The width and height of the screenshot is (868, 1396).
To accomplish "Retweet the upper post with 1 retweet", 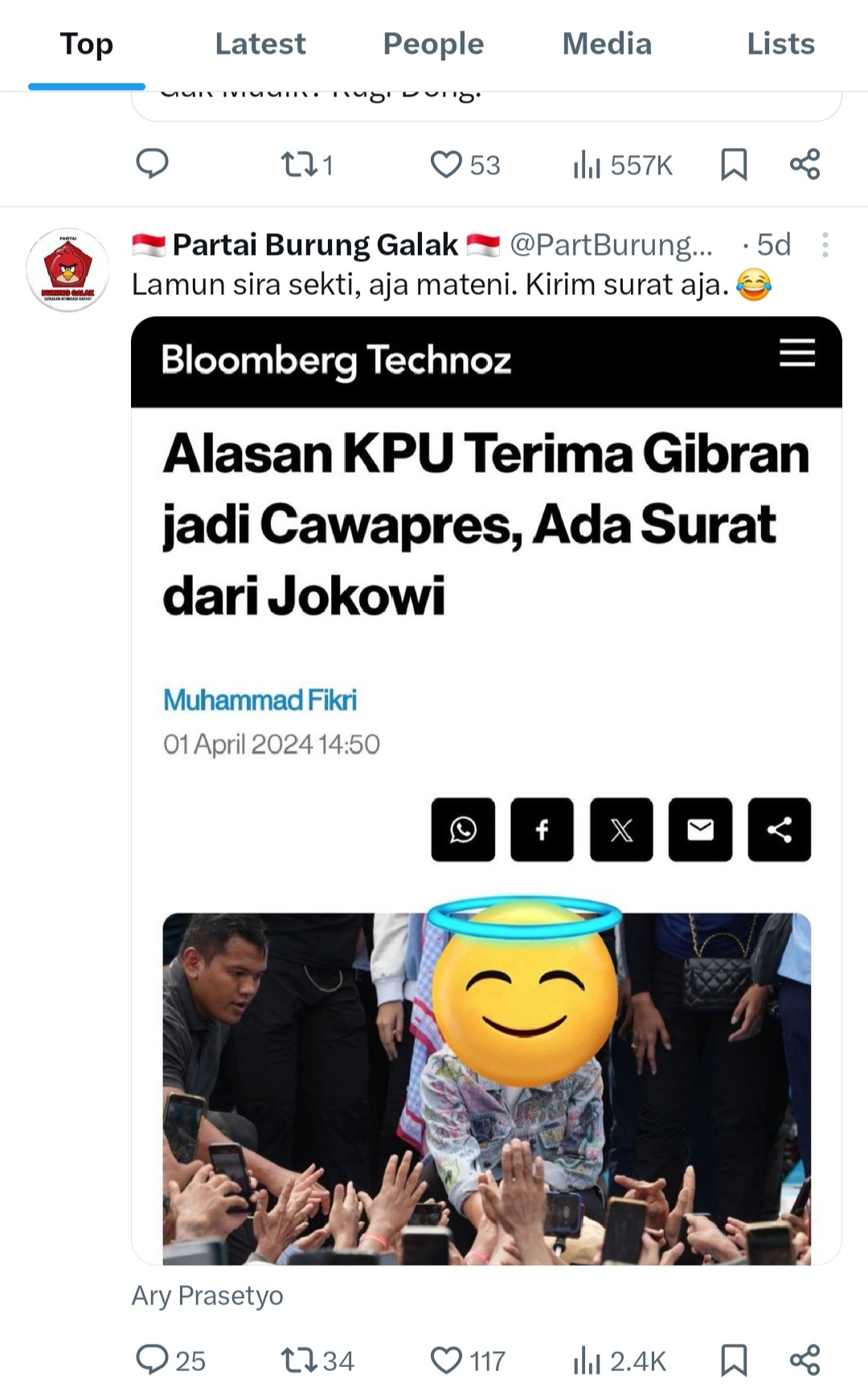I will [x=306, y=165].
